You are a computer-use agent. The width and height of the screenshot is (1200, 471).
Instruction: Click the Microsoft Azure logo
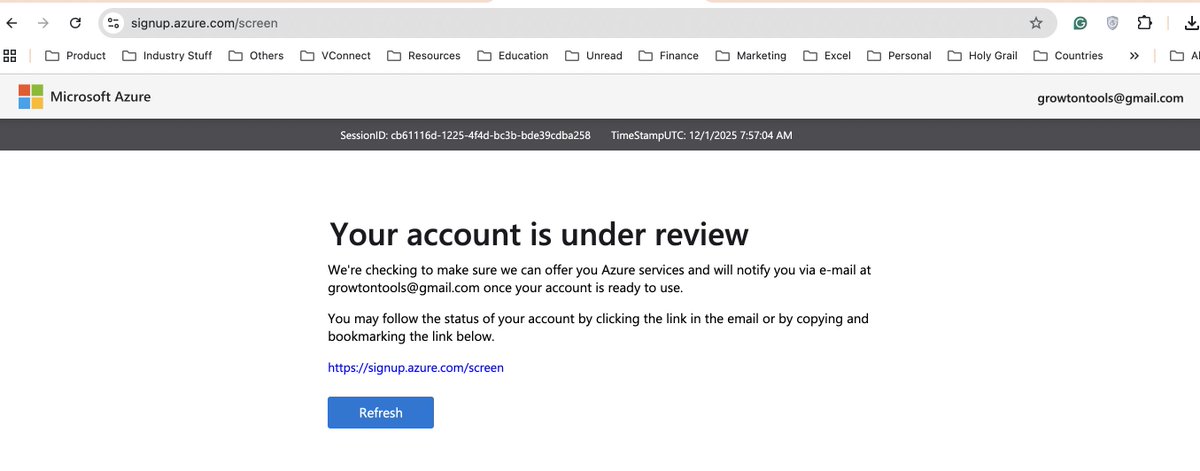[x=30, y=97]
